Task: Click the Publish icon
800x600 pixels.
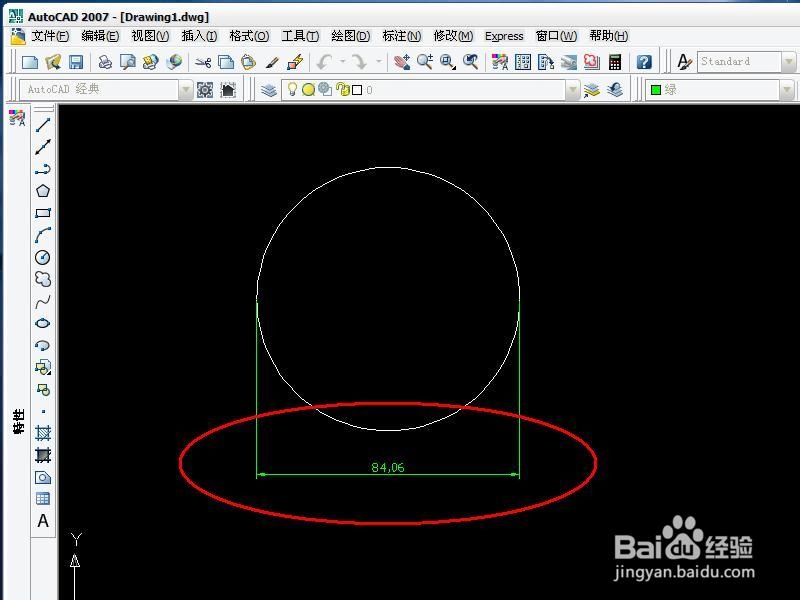Action: pyautogui.click(x=151, y=62)
